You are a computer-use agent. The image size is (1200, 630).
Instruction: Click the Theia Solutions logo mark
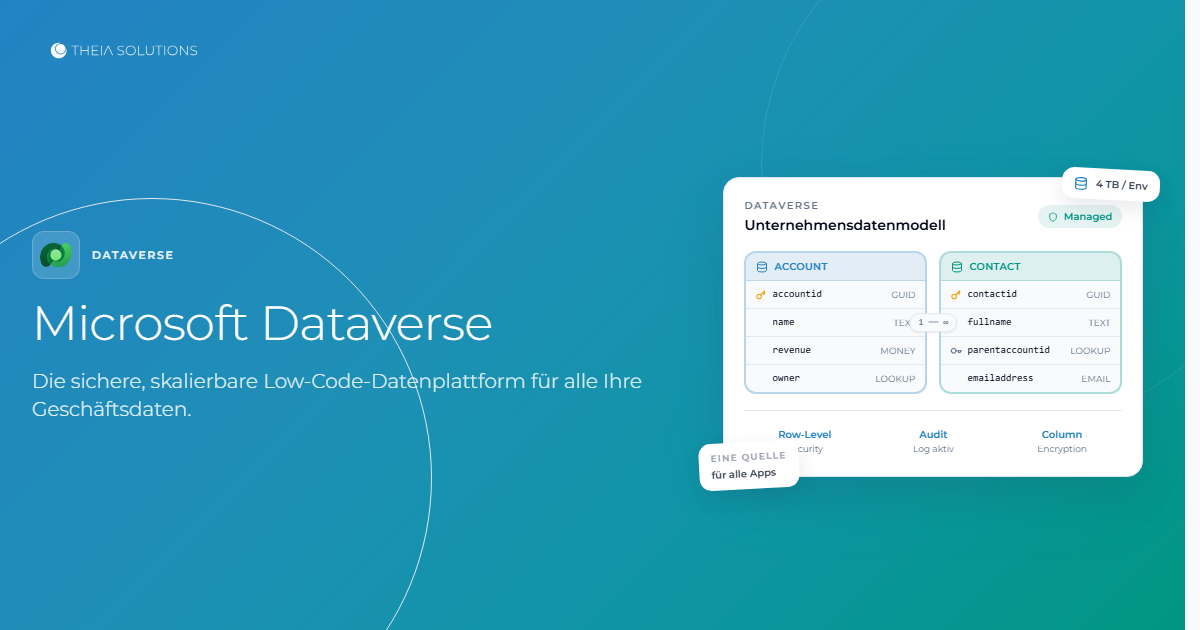coord(59,50)
